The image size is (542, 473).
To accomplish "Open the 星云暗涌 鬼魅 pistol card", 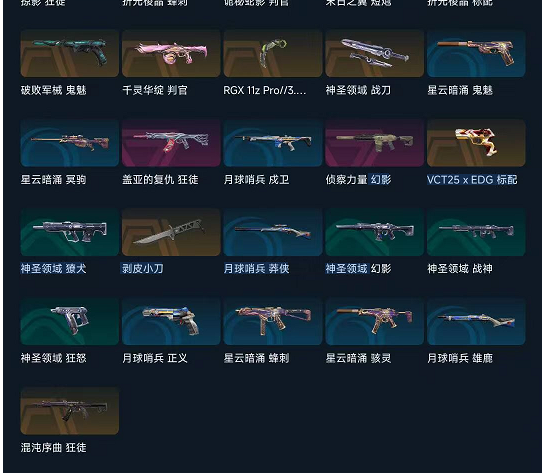I will 476,53.
